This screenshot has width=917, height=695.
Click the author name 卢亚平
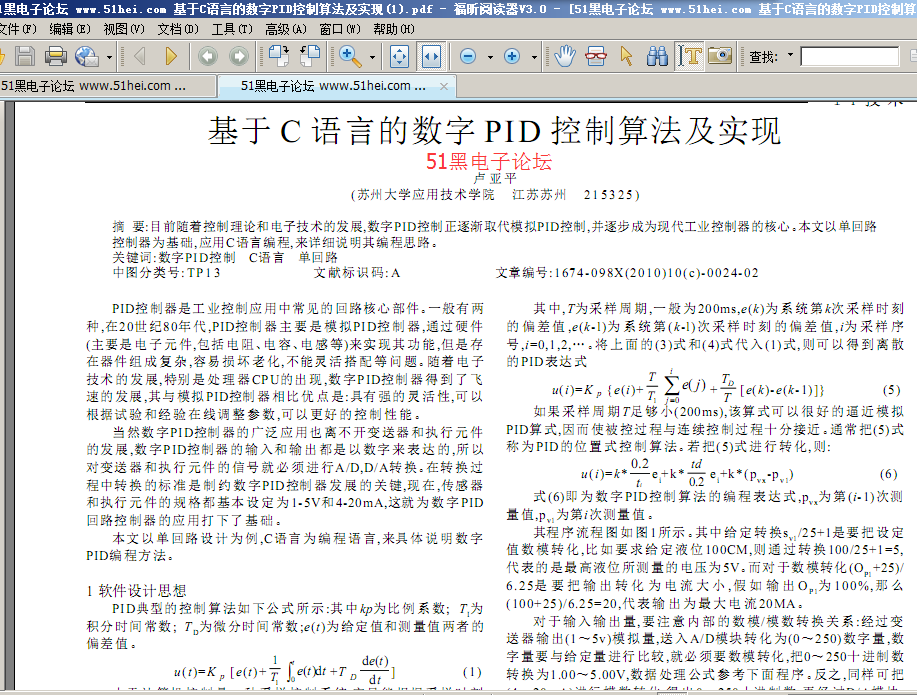[495, 178]
